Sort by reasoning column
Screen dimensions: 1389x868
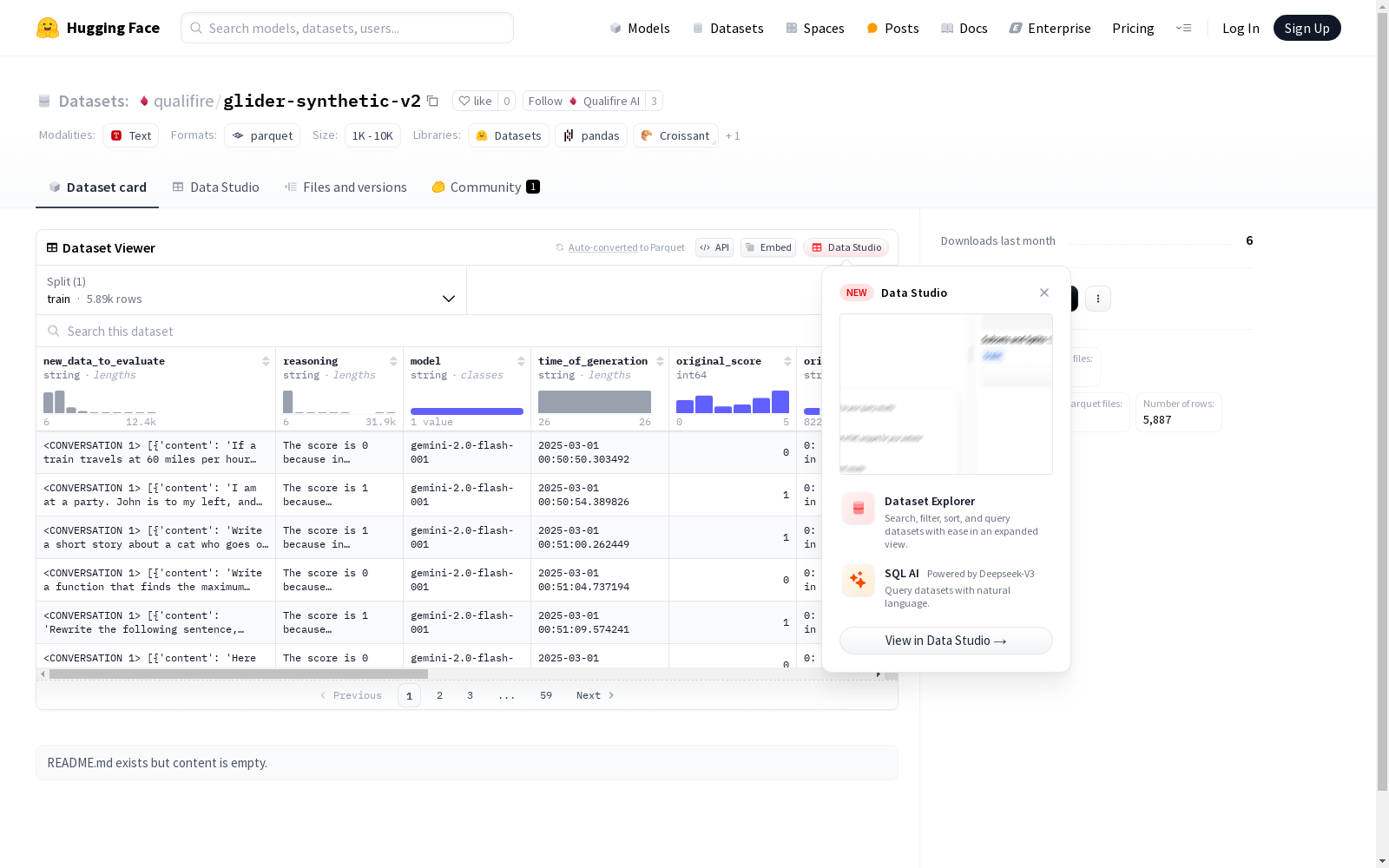coord(393,361)
